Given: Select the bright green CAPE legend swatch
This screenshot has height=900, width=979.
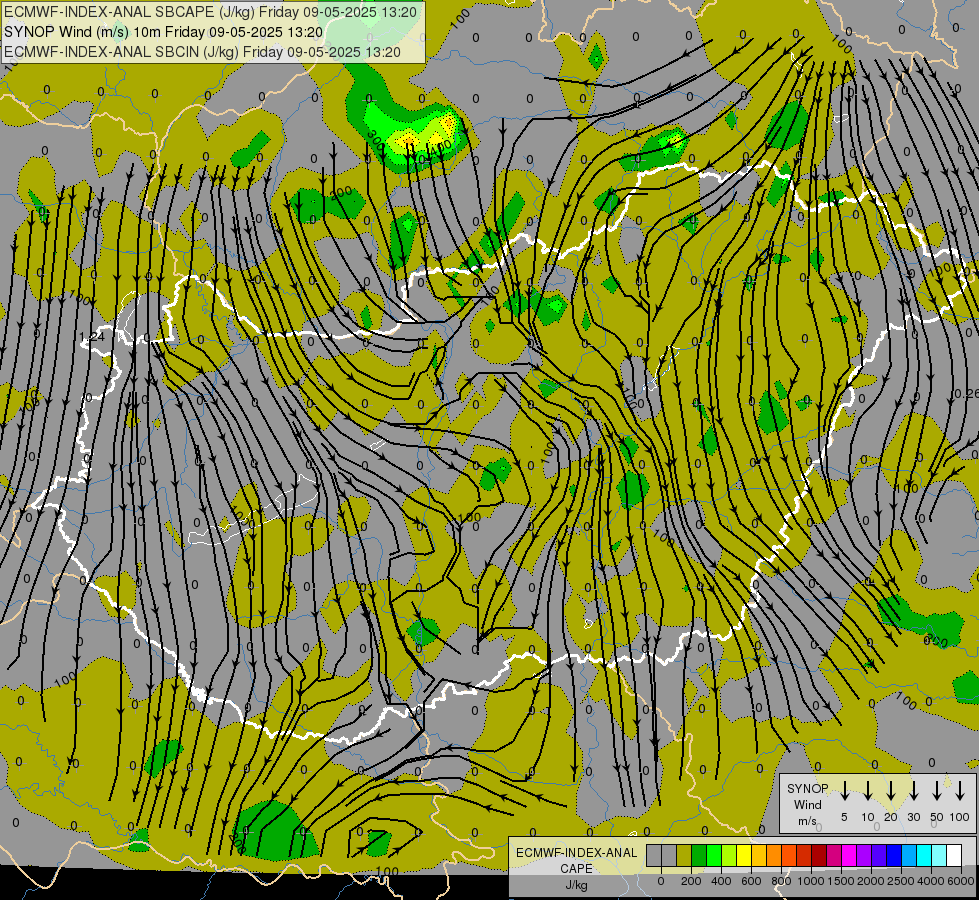Looking at the screenshot, I should tap(714, 856).
